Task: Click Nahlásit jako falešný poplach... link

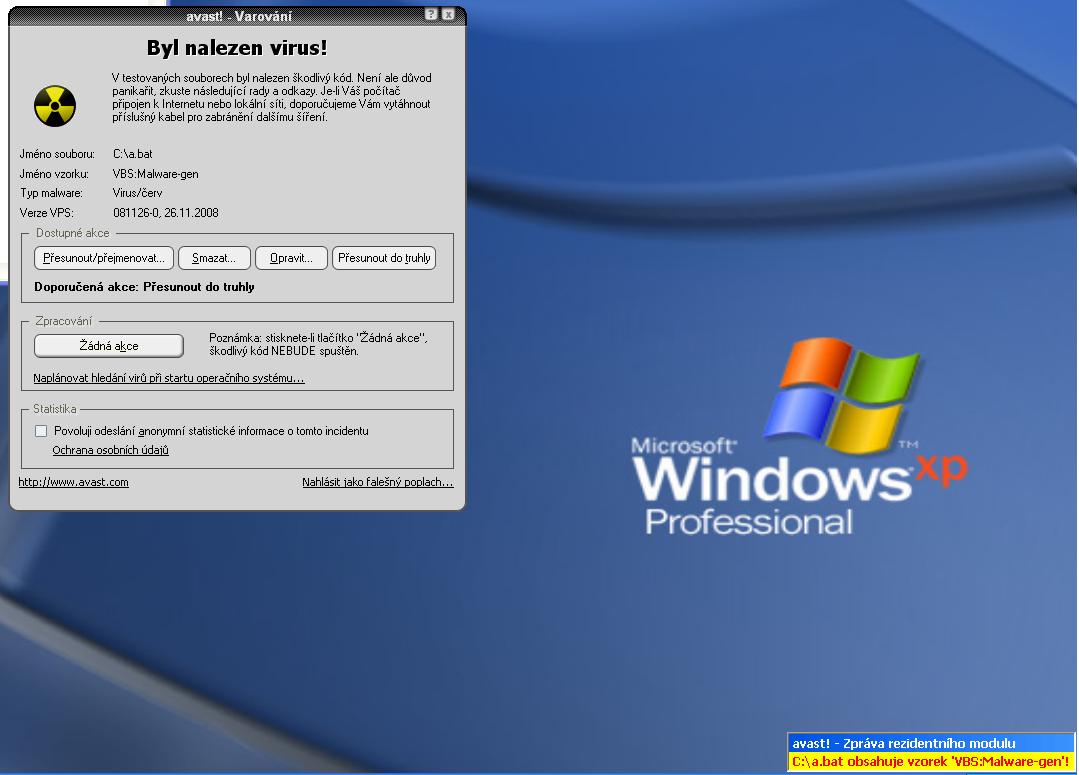Action: pyautogui.click(x=378, y=482)
